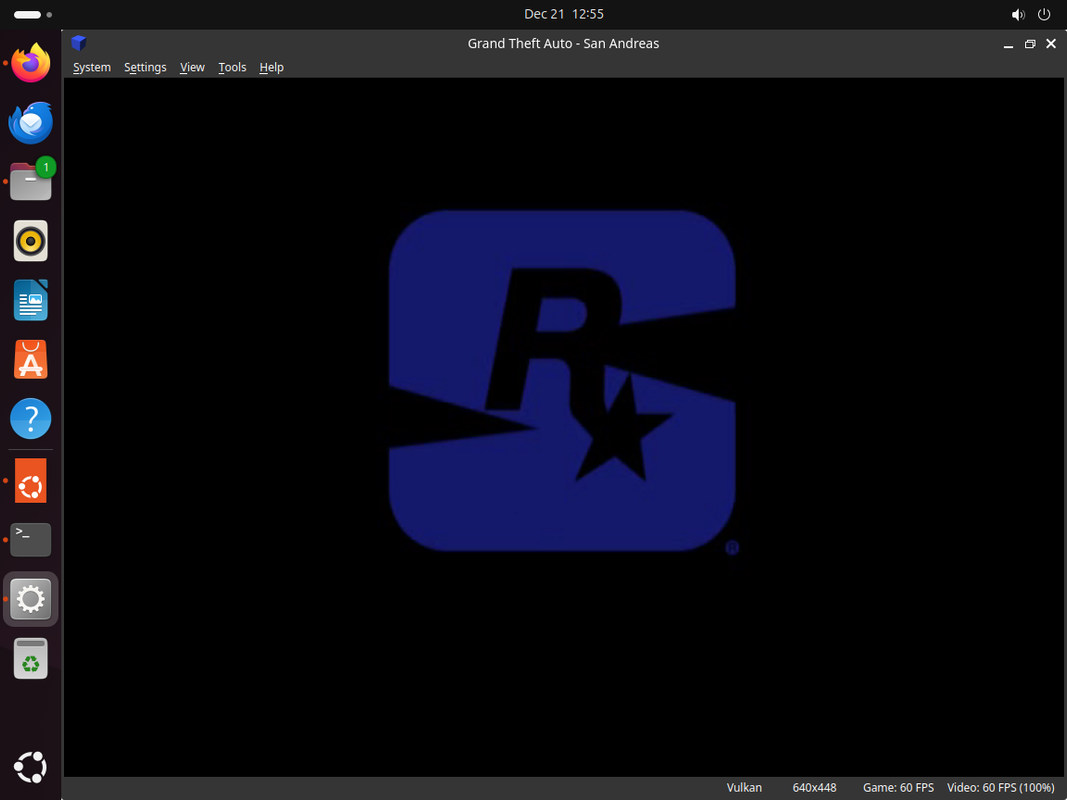The width and height of the screenshot is (1067, 800).
Task: Open the Terminal from the dock
Action: (31, 539)
